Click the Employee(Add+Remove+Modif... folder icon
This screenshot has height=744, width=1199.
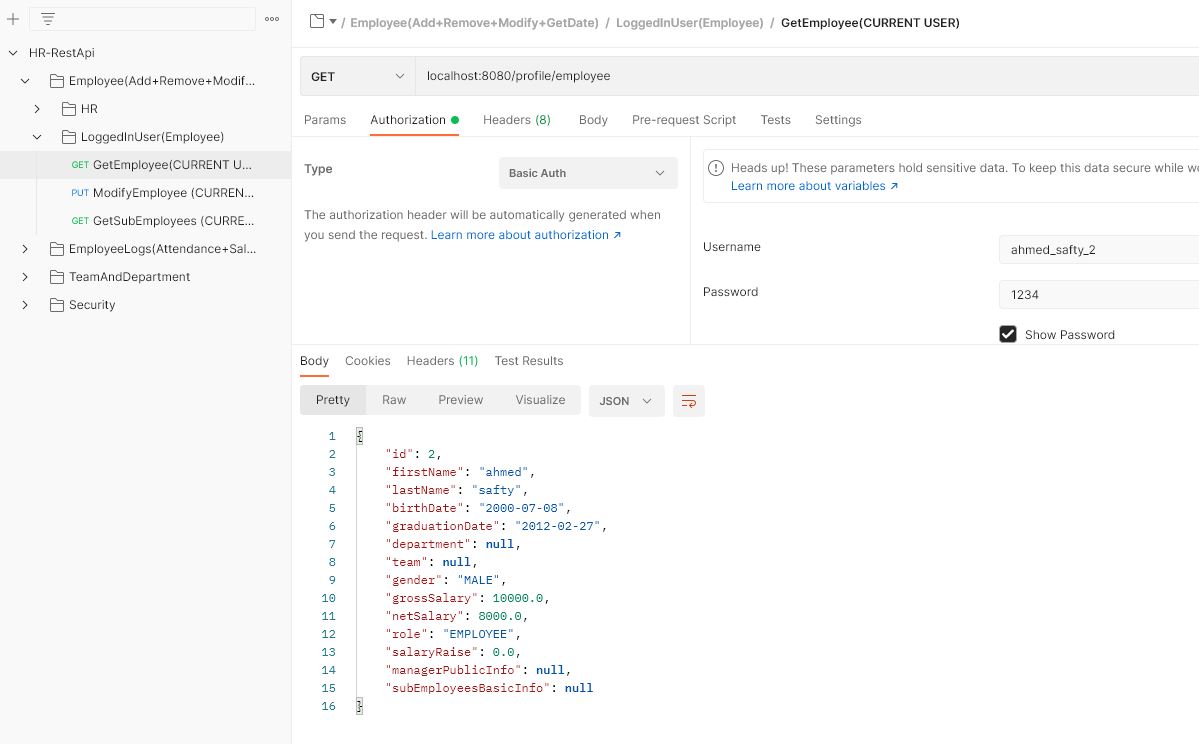pos(57,80)
